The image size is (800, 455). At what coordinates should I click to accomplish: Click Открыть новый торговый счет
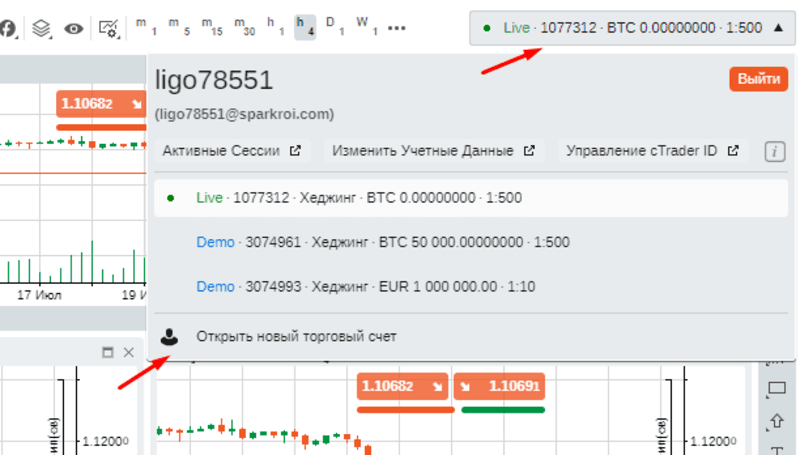click(296, 337)
